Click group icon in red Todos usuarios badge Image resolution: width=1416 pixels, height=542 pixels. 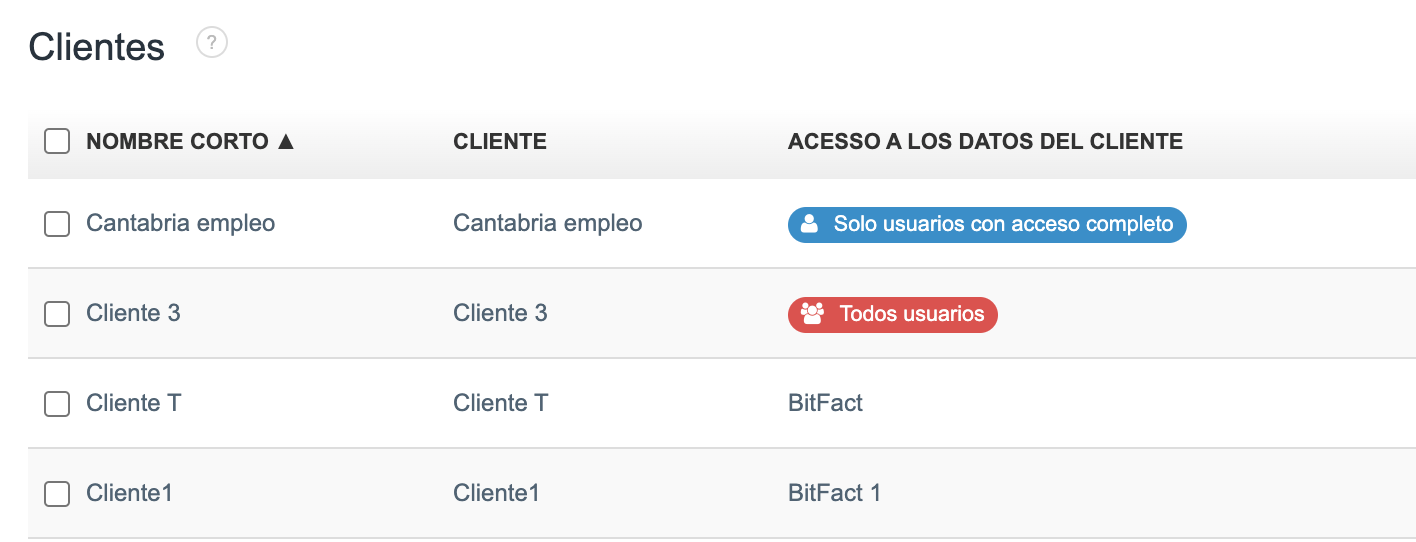click(x=812, y=314)
